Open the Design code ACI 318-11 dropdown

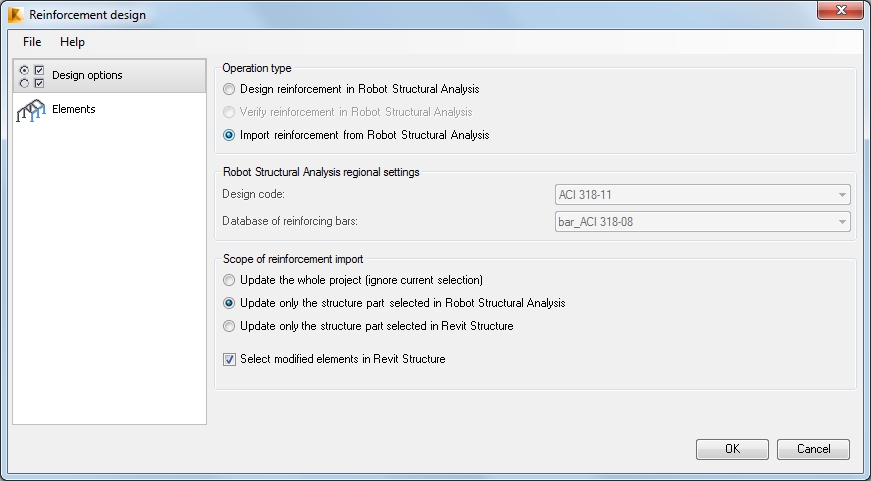click(x=703, y=195)
